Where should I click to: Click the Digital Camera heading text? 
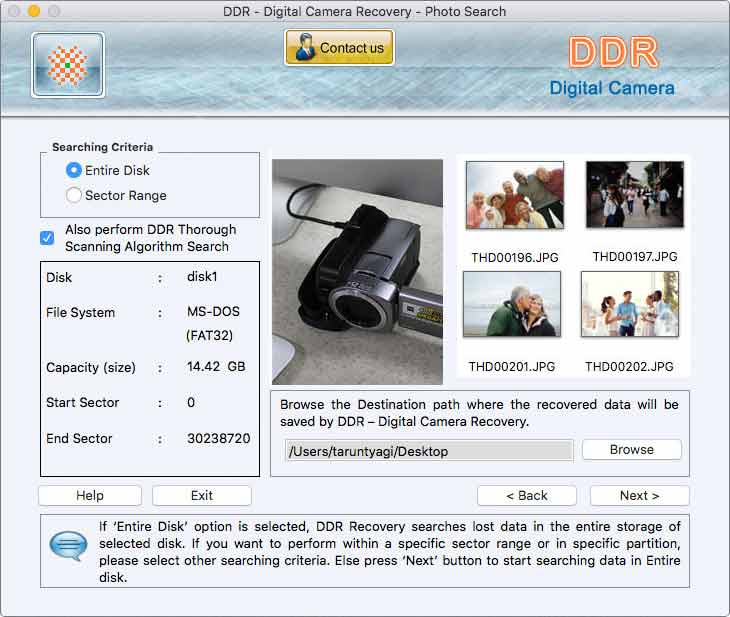pos(612,88)
